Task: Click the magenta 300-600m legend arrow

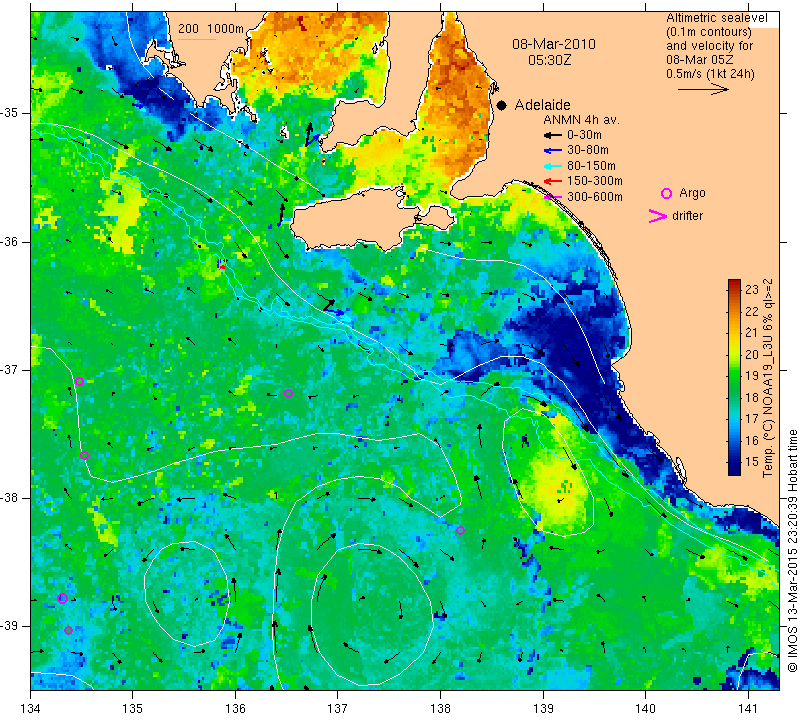Action: click(x=553, y=197)
